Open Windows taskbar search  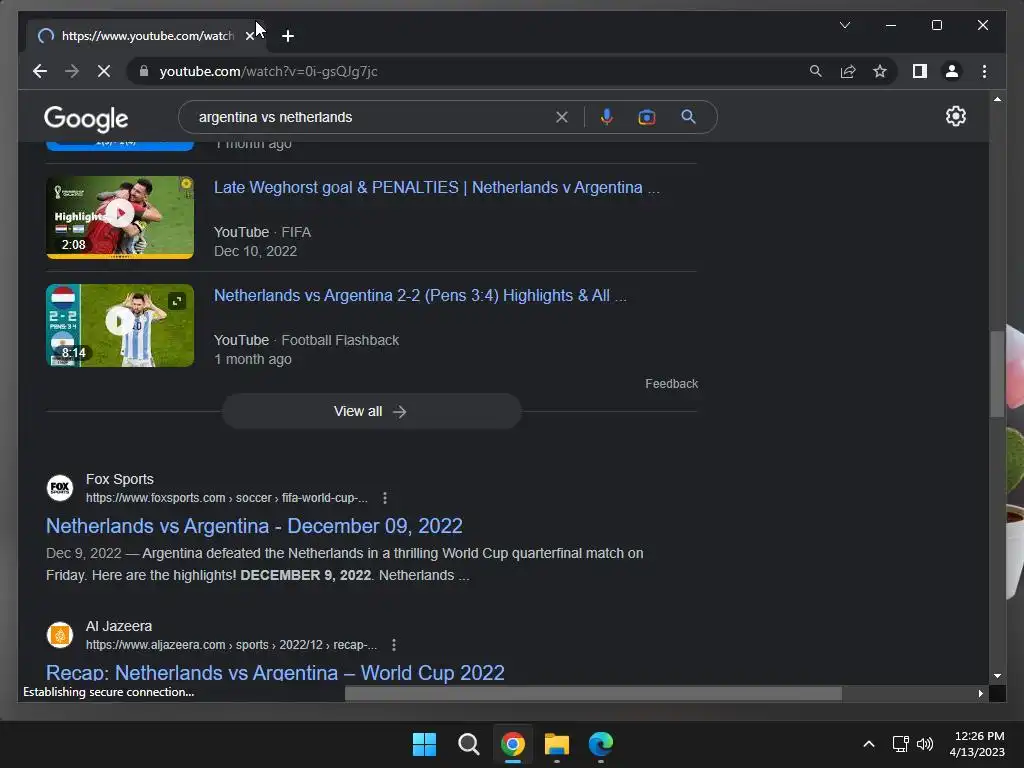pos(468,744)
